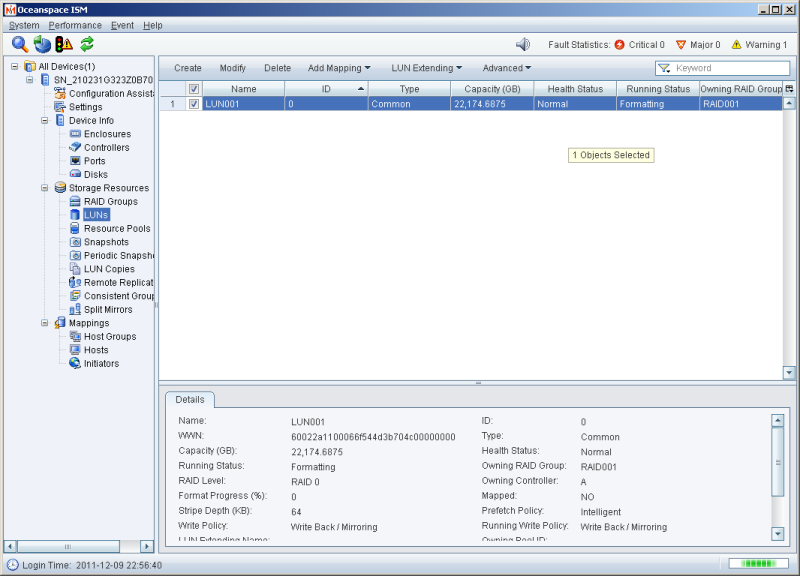The height and width of the screenshot is (576, 800).
Task: Click the globe hand discovery toolbar icon
Action: [42, 44]
